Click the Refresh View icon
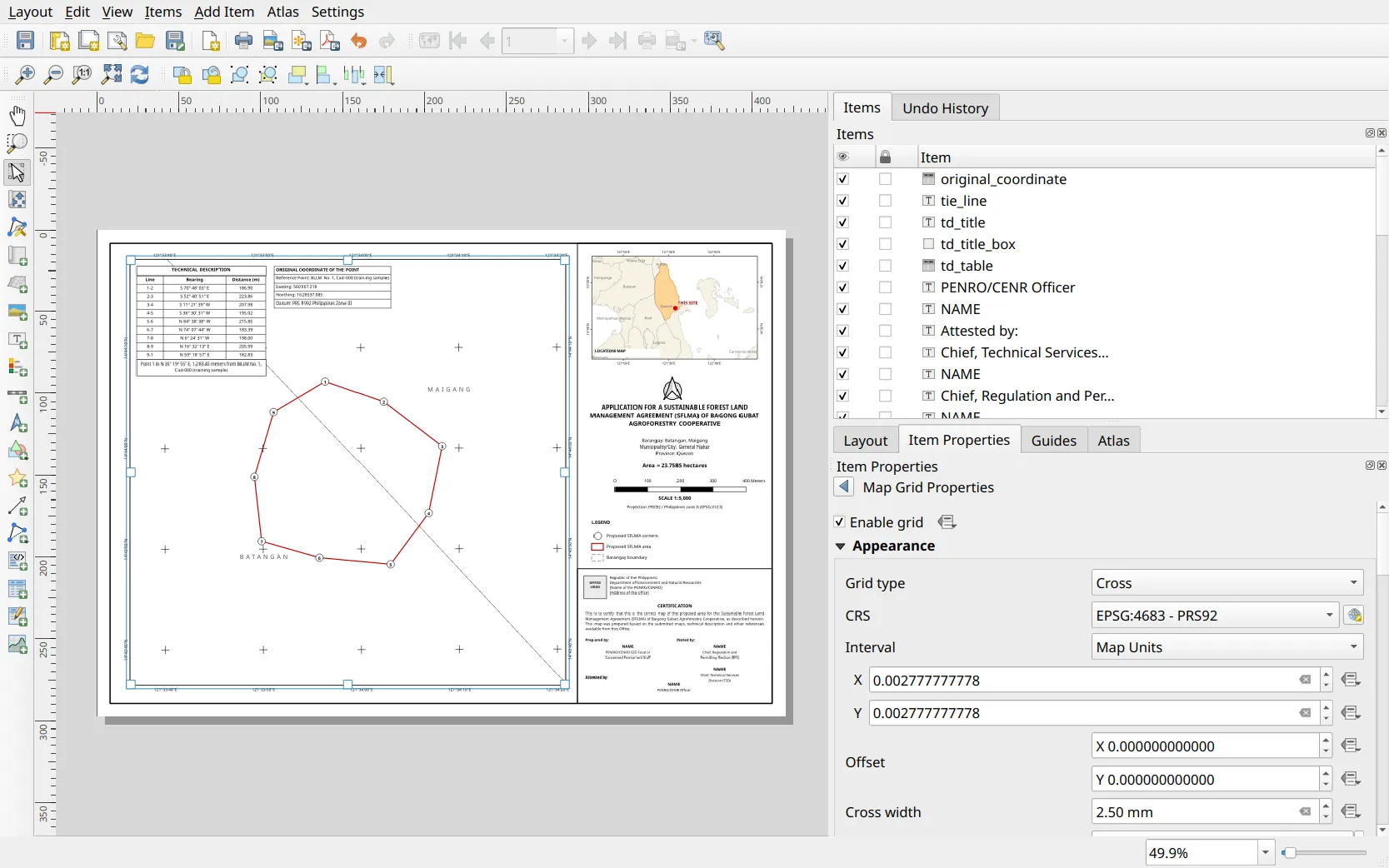1389x868 pixels. click(140, 75)
